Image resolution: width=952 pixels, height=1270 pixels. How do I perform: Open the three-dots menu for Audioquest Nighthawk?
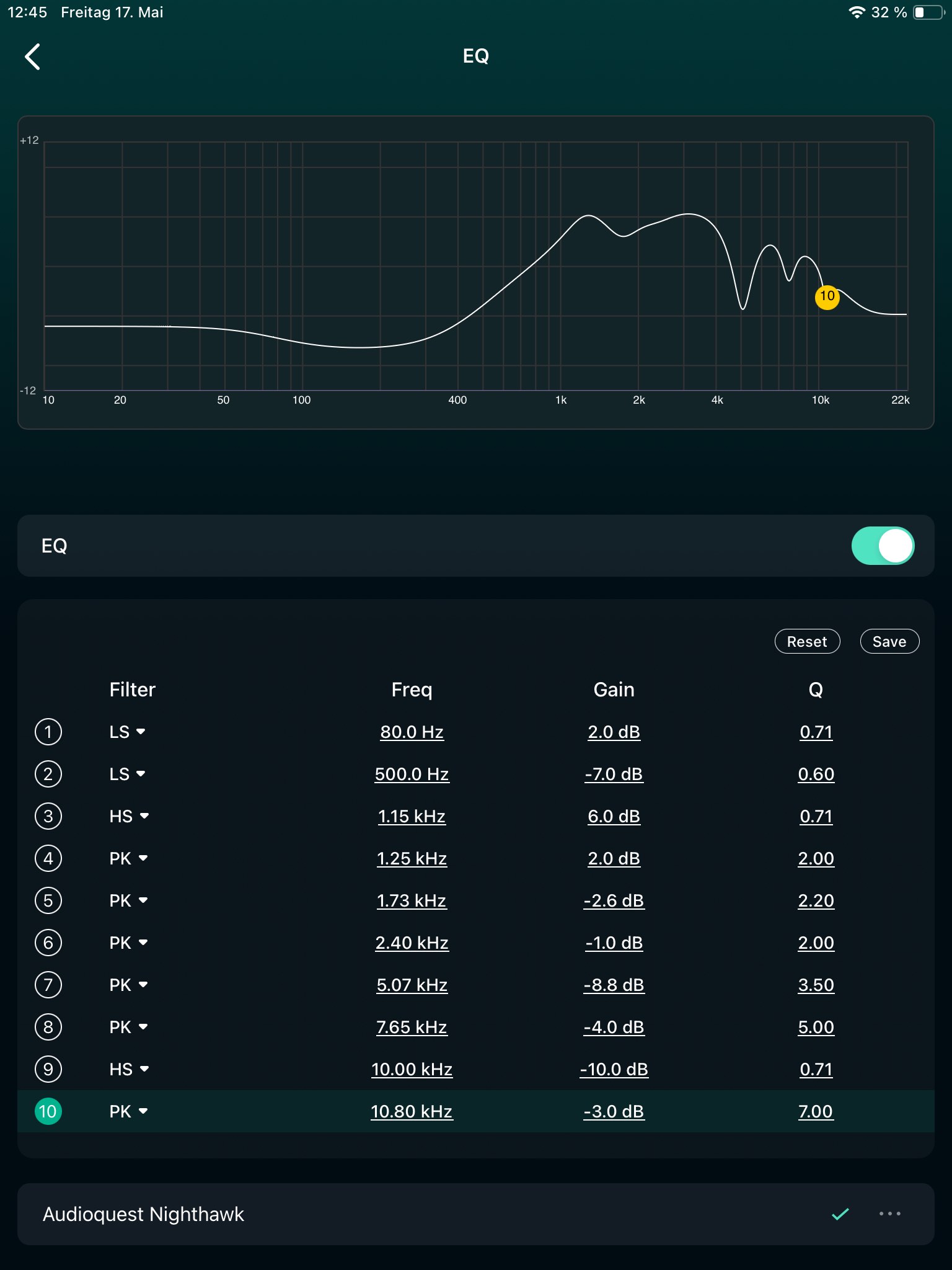coord(889,1214)
